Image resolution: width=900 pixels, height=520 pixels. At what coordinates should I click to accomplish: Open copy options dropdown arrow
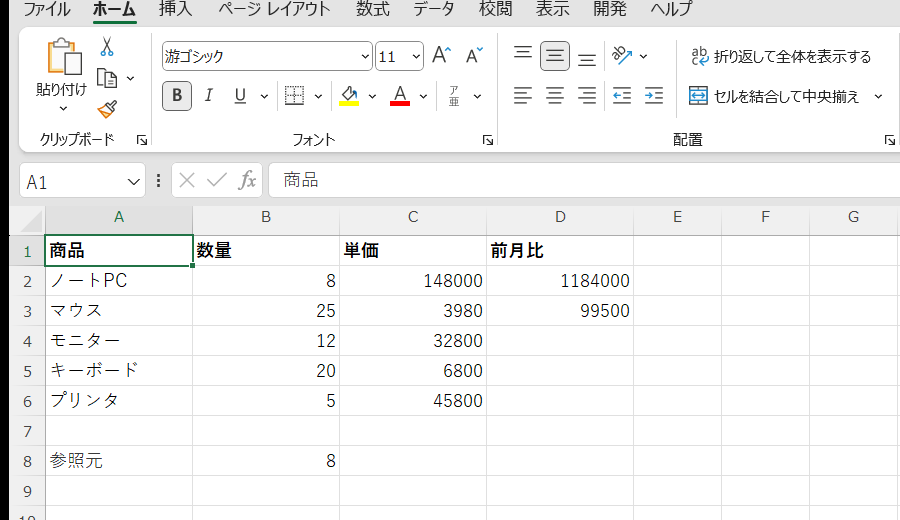tap(130, 78)
